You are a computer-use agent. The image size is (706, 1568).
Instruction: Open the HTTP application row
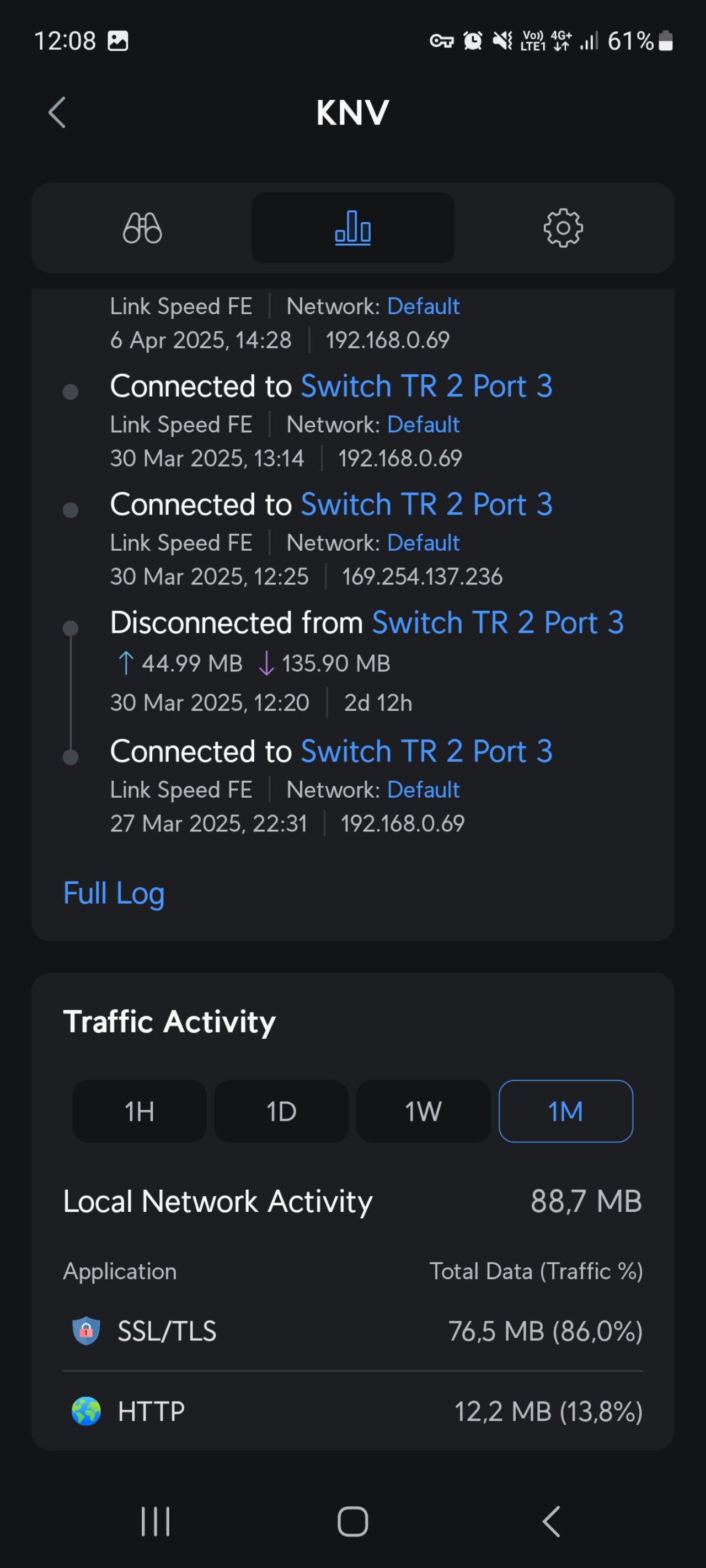(352, 1411)
